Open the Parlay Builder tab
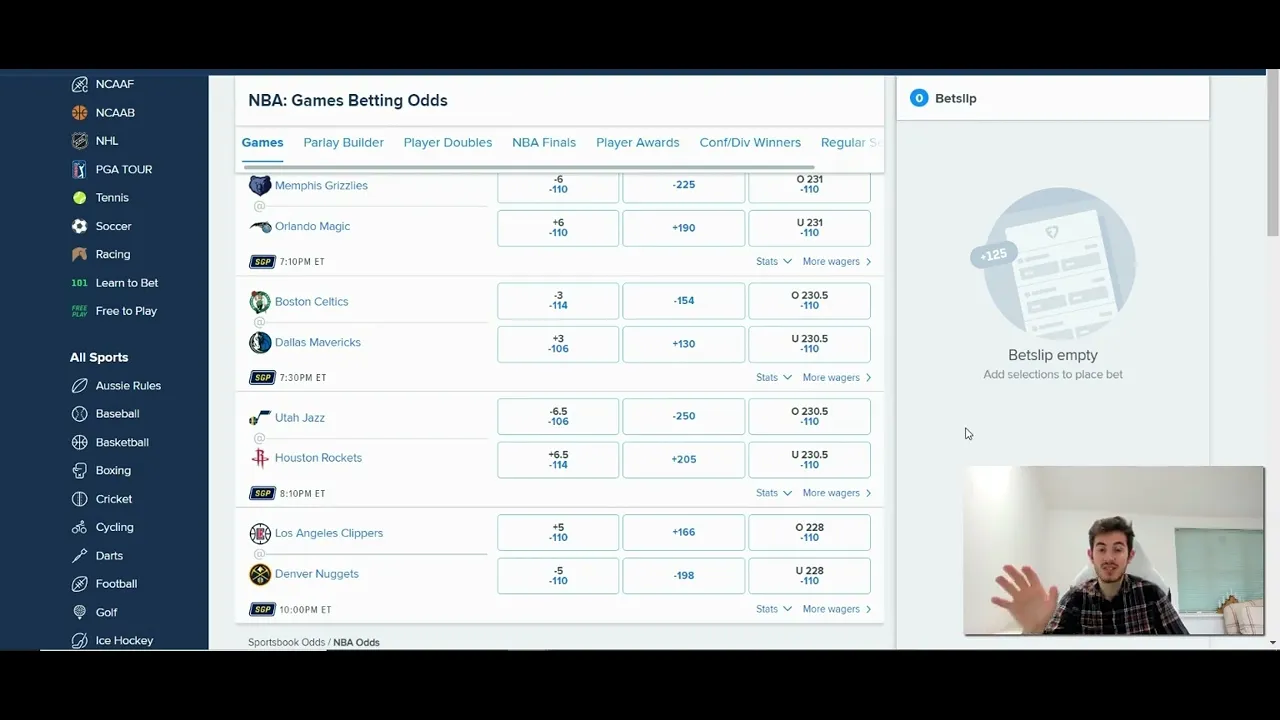Screen dimensions: 1280x720 pos(343,142)
